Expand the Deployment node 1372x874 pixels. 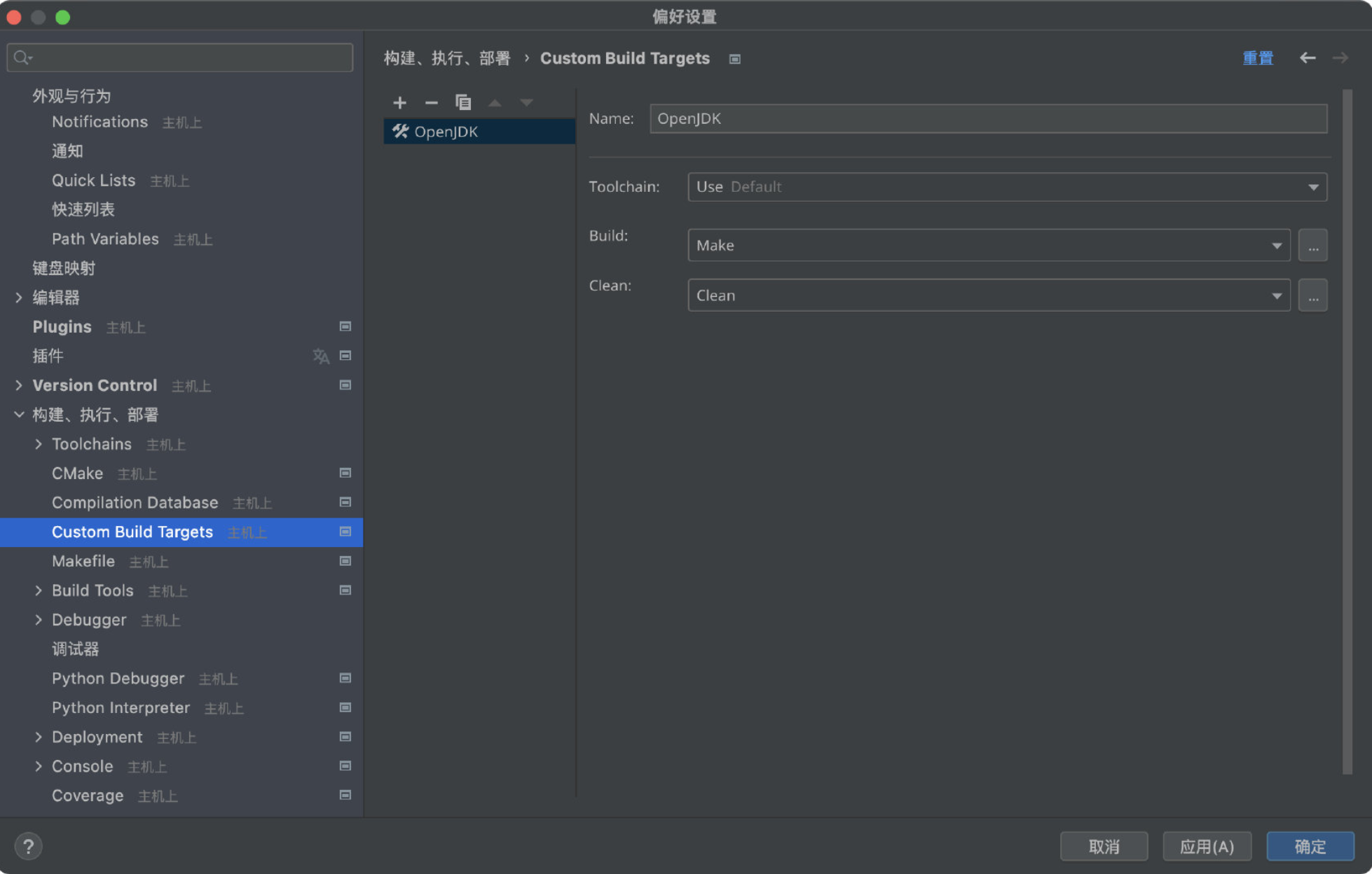click(x=39, y=737)
